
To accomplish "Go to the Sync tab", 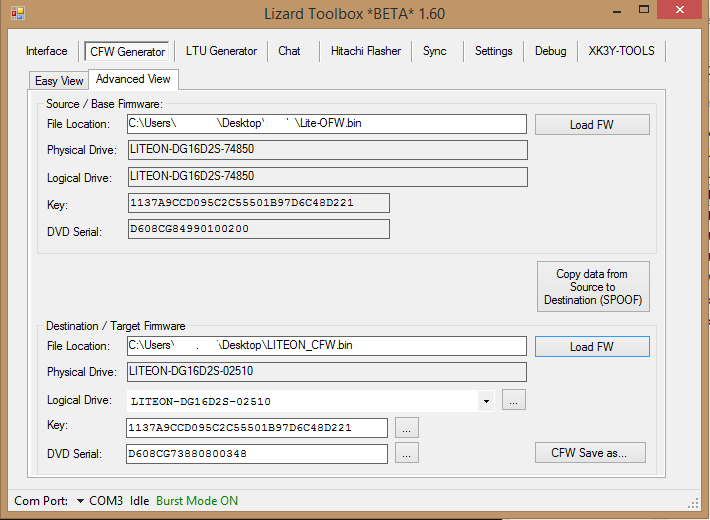I will pos(434,51).
